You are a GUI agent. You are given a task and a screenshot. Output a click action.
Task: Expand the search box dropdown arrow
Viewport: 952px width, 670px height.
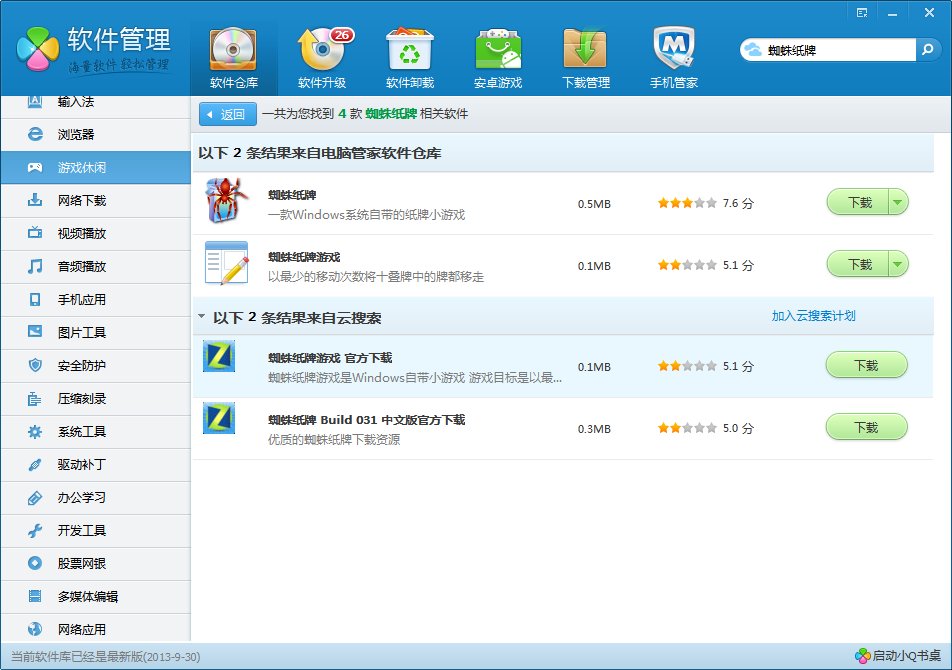(x=925, y=47)
